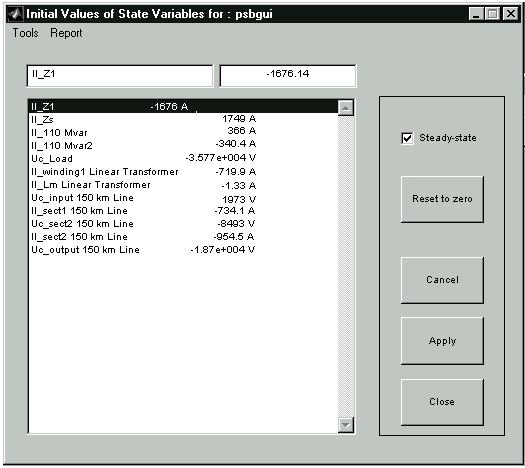This screenshot has width=525, height=468.
Task: Click the Il_Z1 variable name field
Action: tap(120, 76)
